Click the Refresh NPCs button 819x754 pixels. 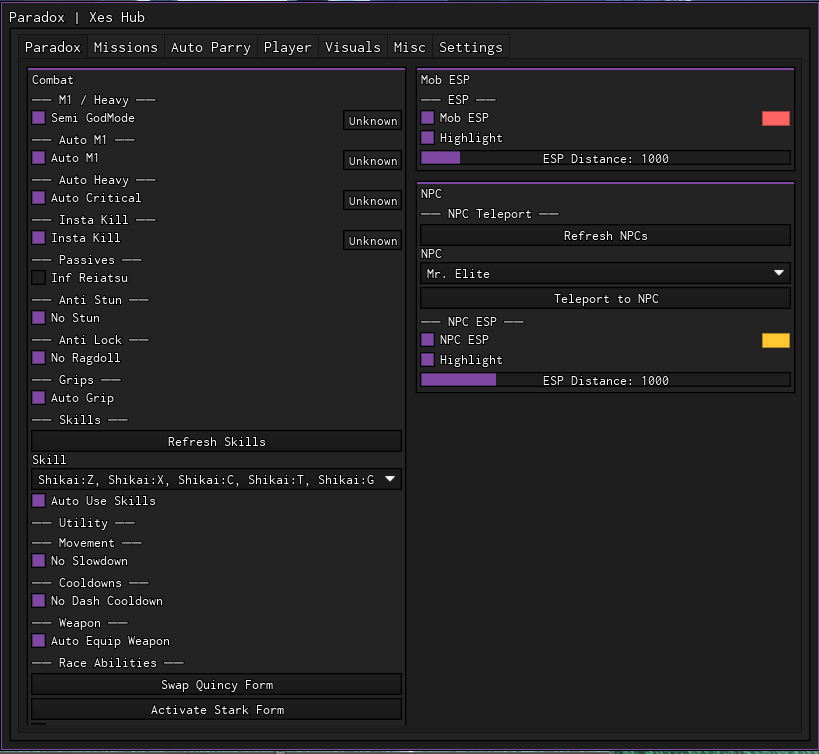click(x=605, y=235)
